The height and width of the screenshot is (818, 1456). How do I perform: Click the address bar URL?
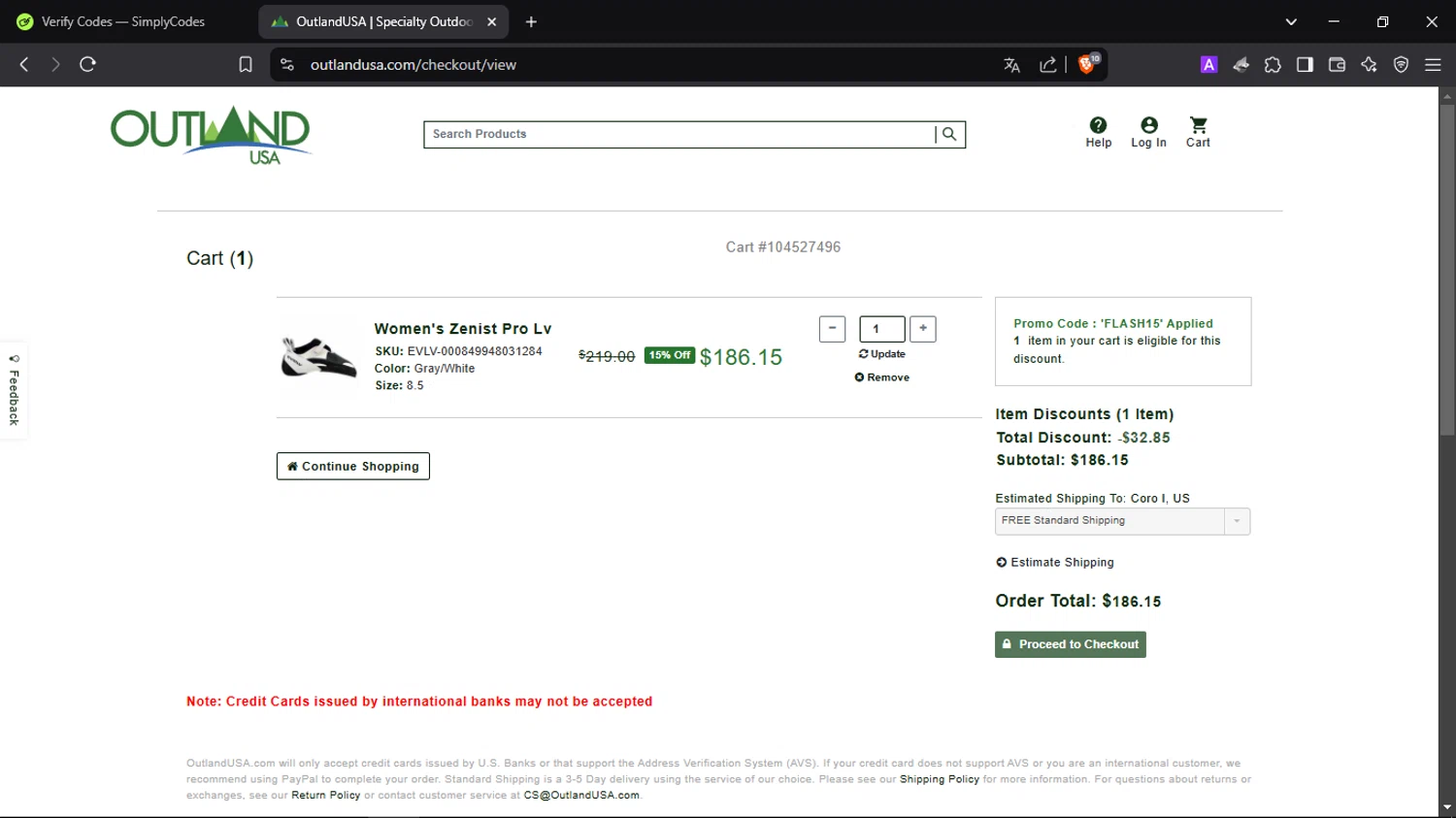(x=414, y=65)
